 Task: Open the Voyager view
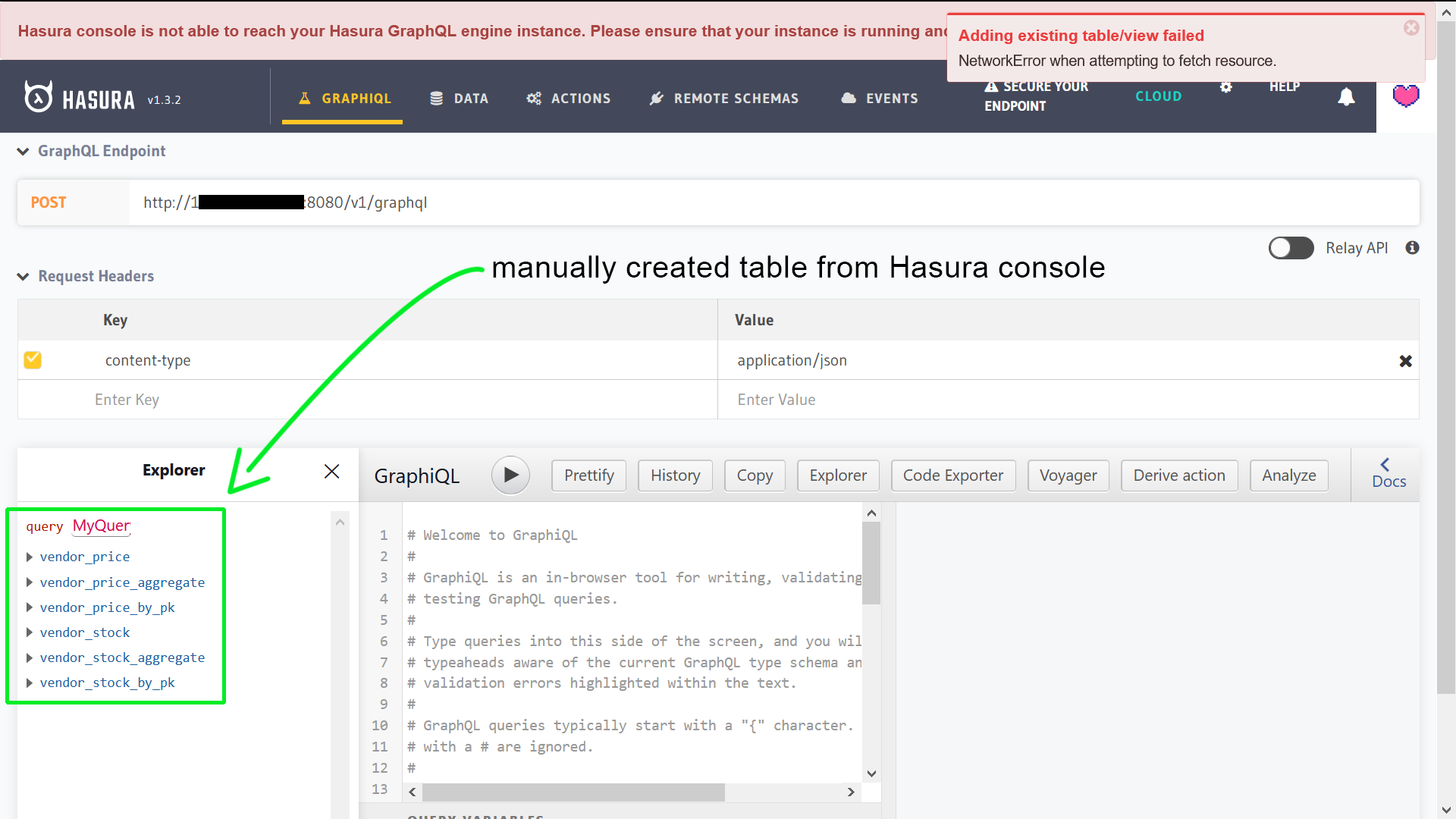(x=1068, y=475)
